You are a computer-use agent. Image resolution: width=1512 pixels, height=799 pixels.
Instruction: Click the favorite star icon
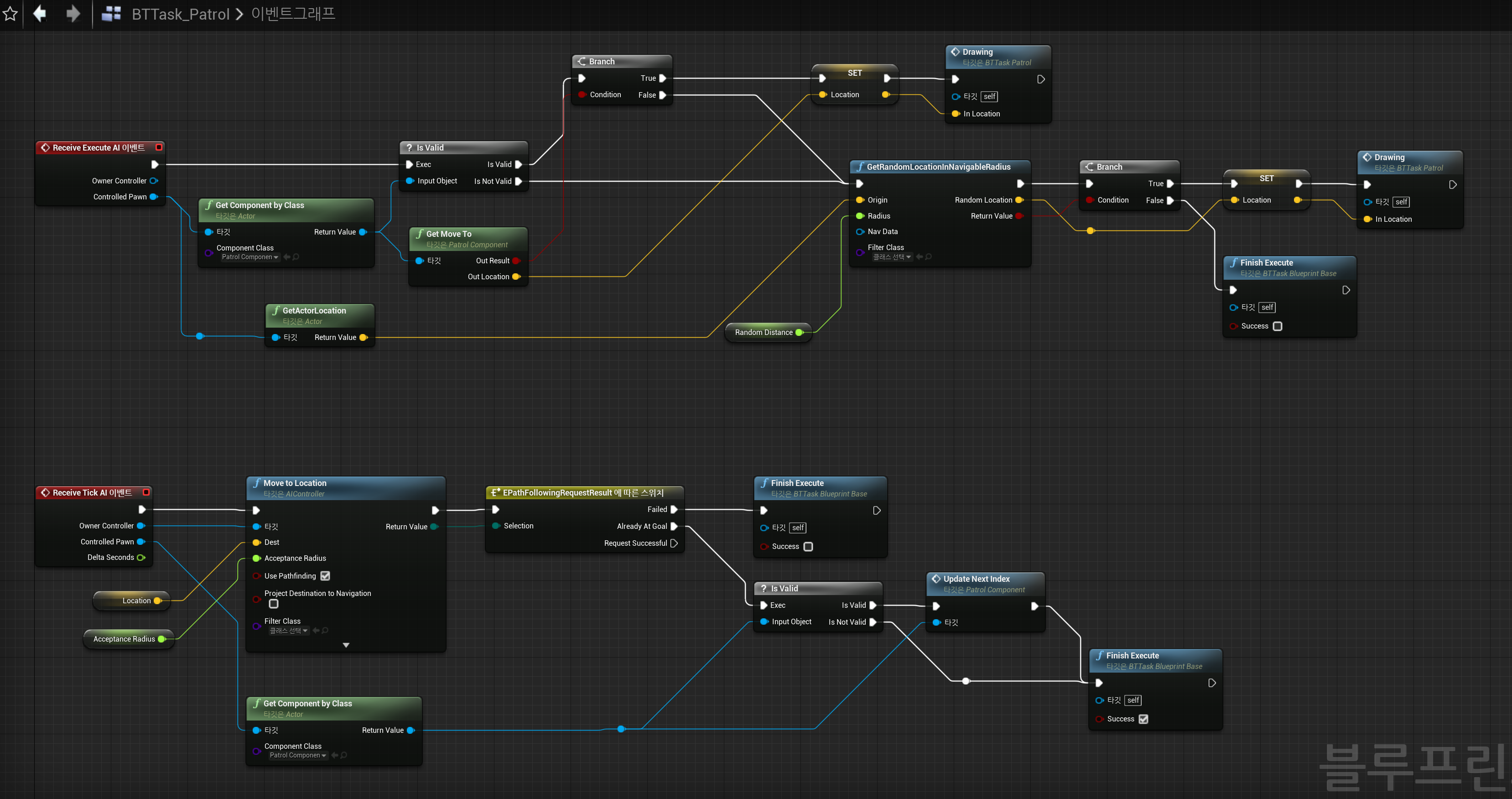[x=10, y=14]
